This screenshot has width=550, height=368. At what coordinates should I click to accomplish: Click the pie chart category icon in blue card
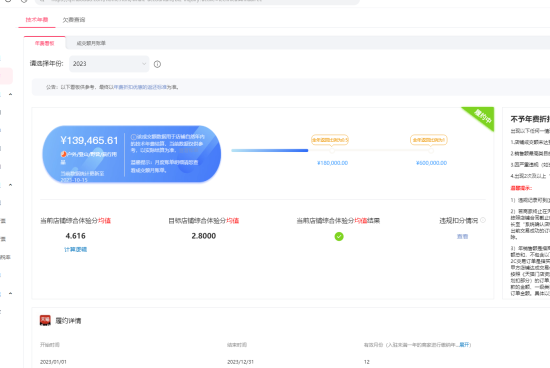63,154
